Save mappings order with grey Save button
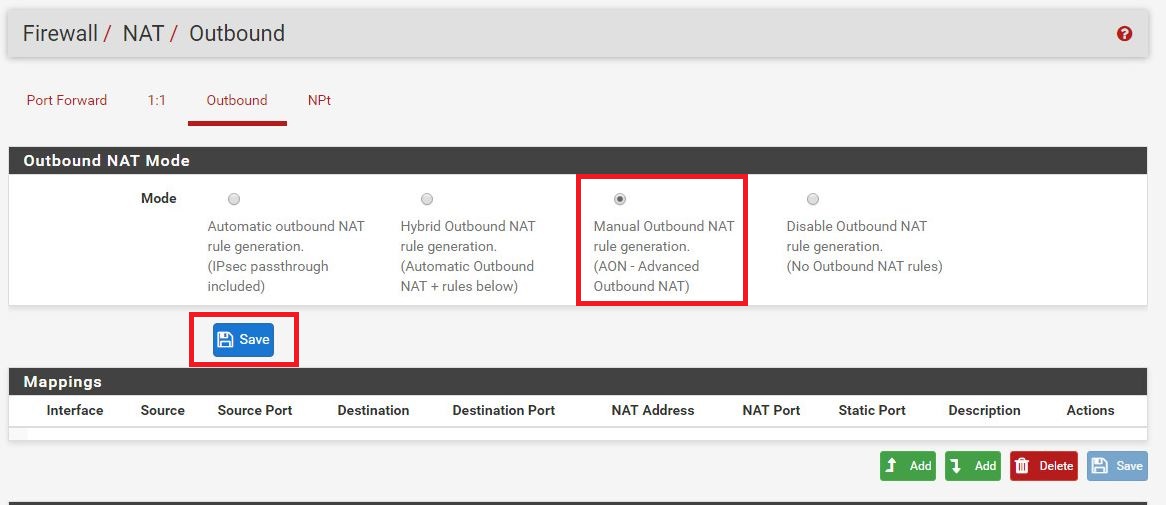The image size is (1166, 505). (x=1117, y=466)
